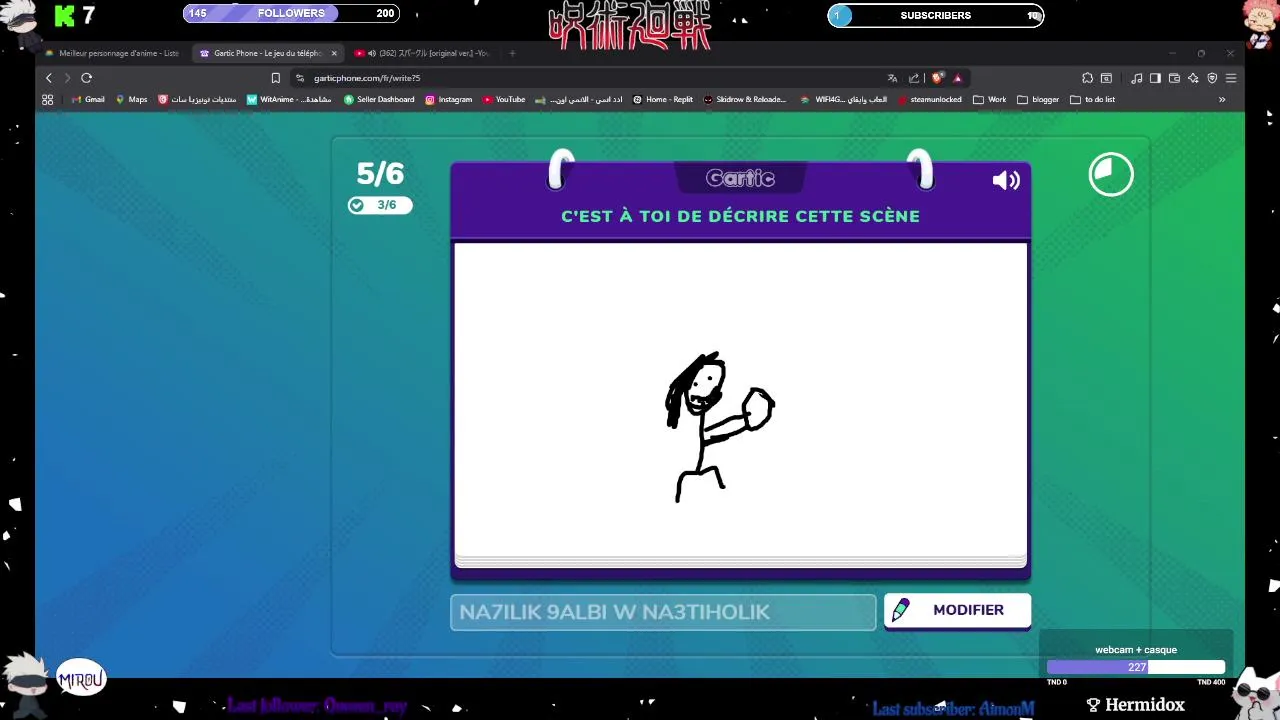
Task: Mute the Gartic Phone sound speaker icon
Action: pyautogui.click(x=1006, y=180)
